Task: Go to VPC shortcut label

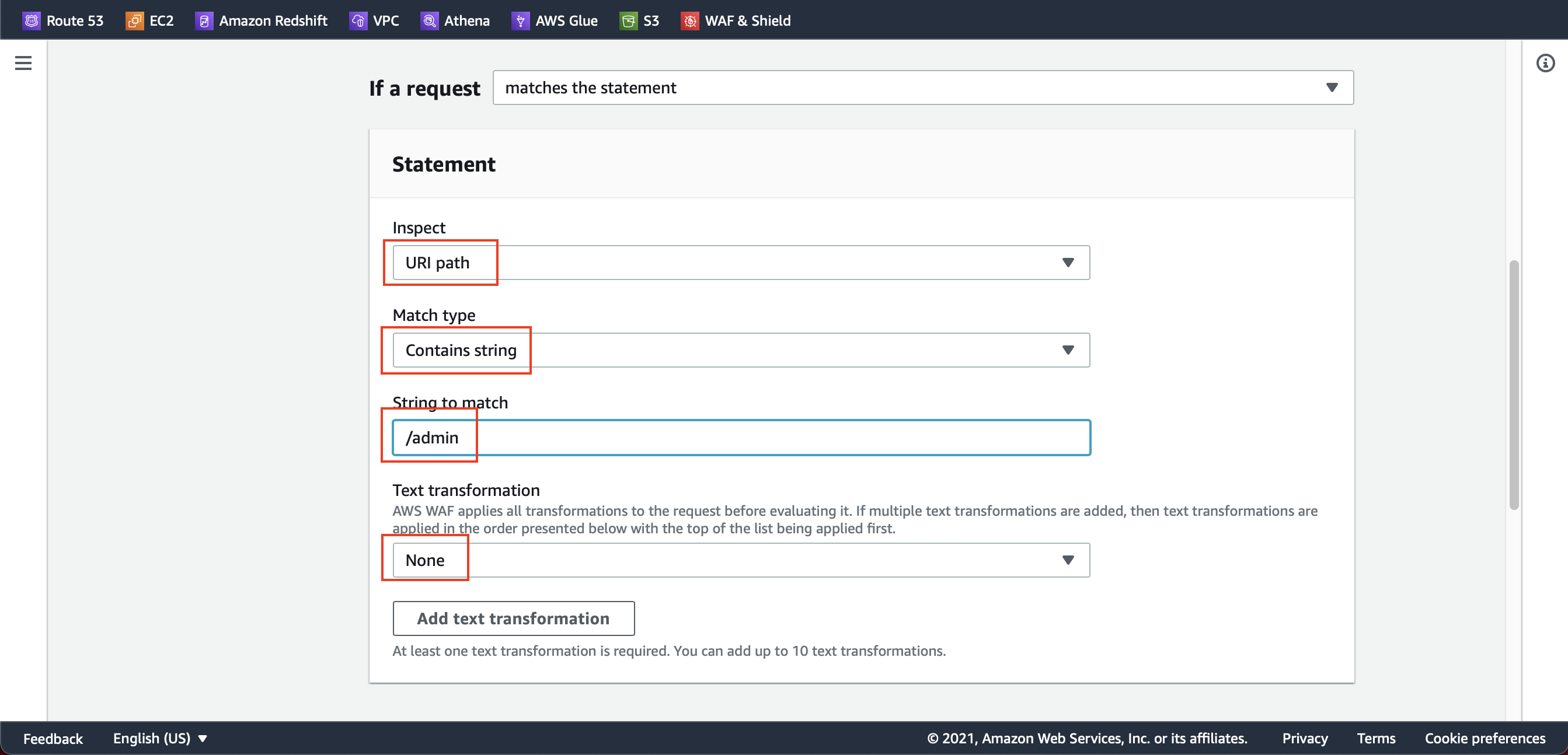Action: pos(386,20)
